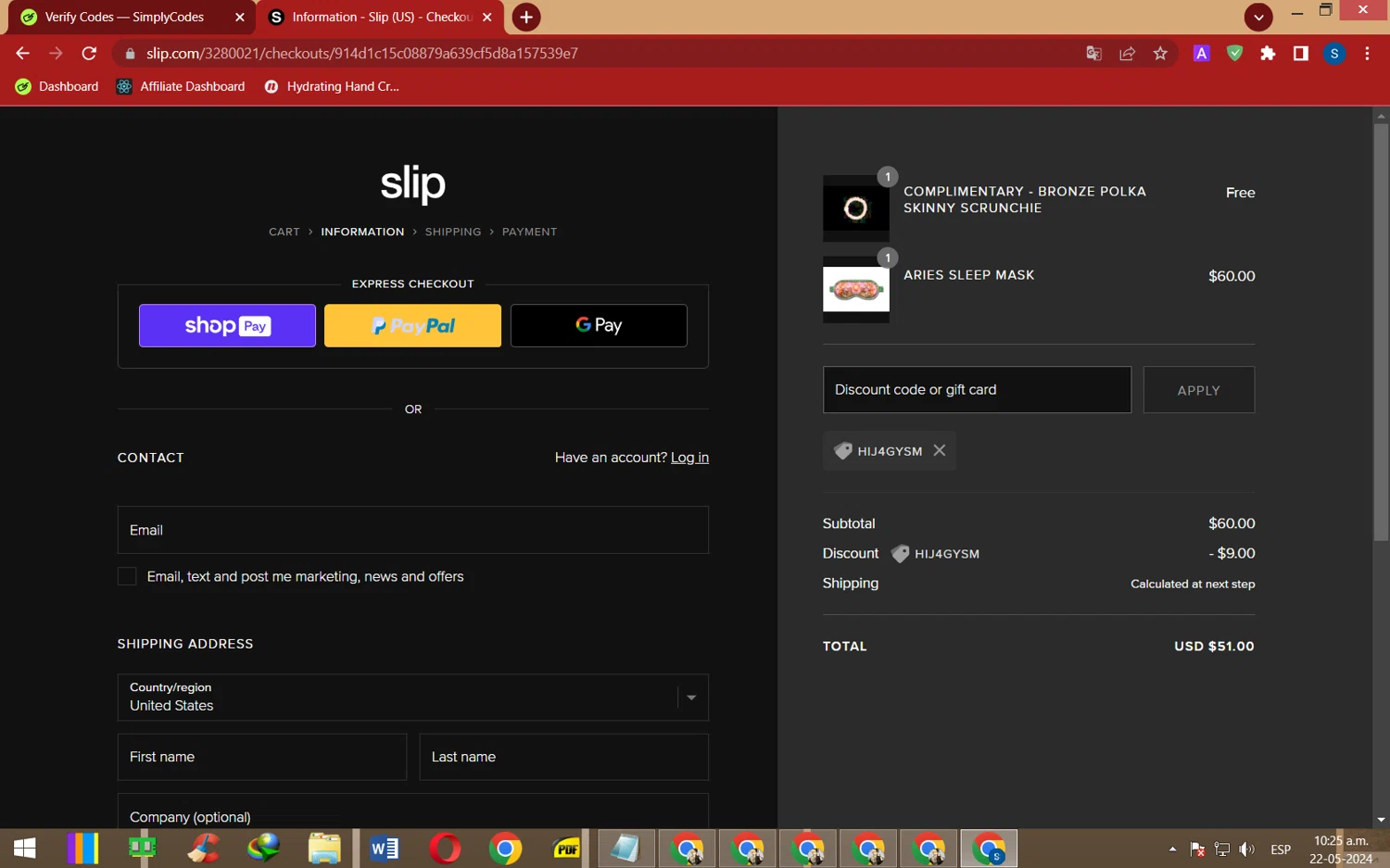The width and height of the screenshot is (1390, 868).
Task: Click the forward navigation arrow
Action: [56, 54]
